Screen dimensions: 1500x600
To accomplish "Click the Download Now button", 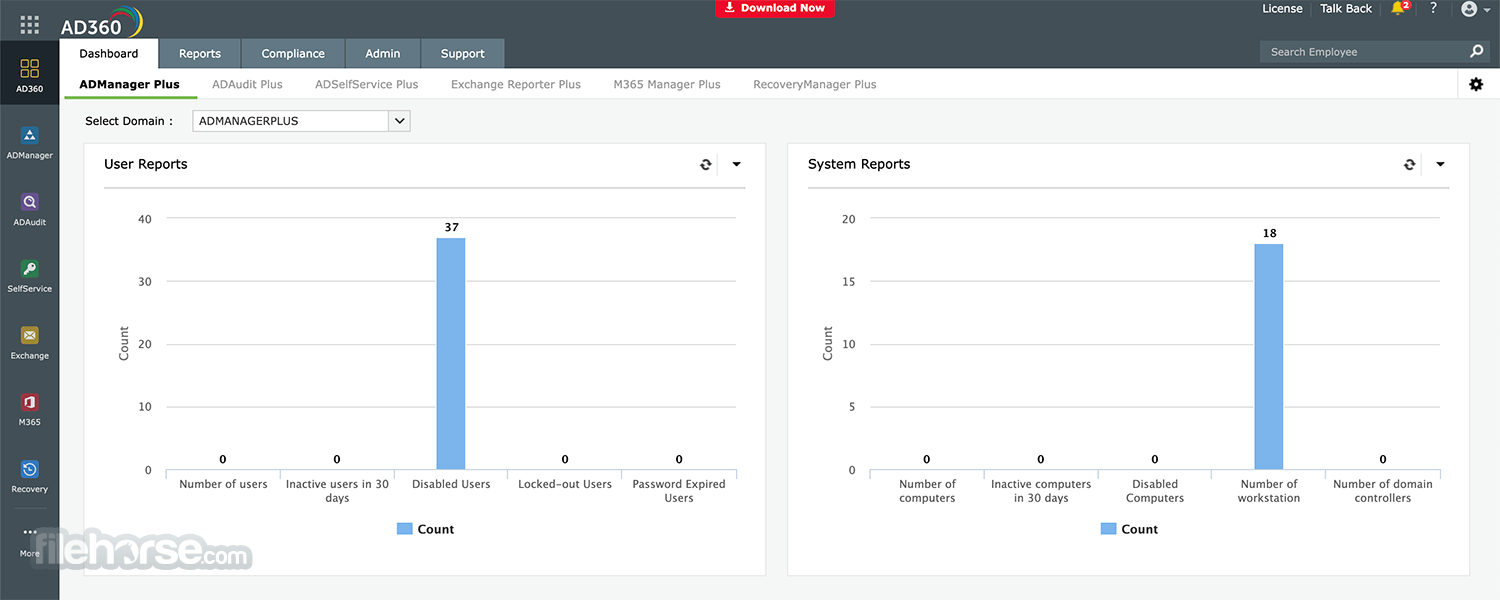I will 775,8.
